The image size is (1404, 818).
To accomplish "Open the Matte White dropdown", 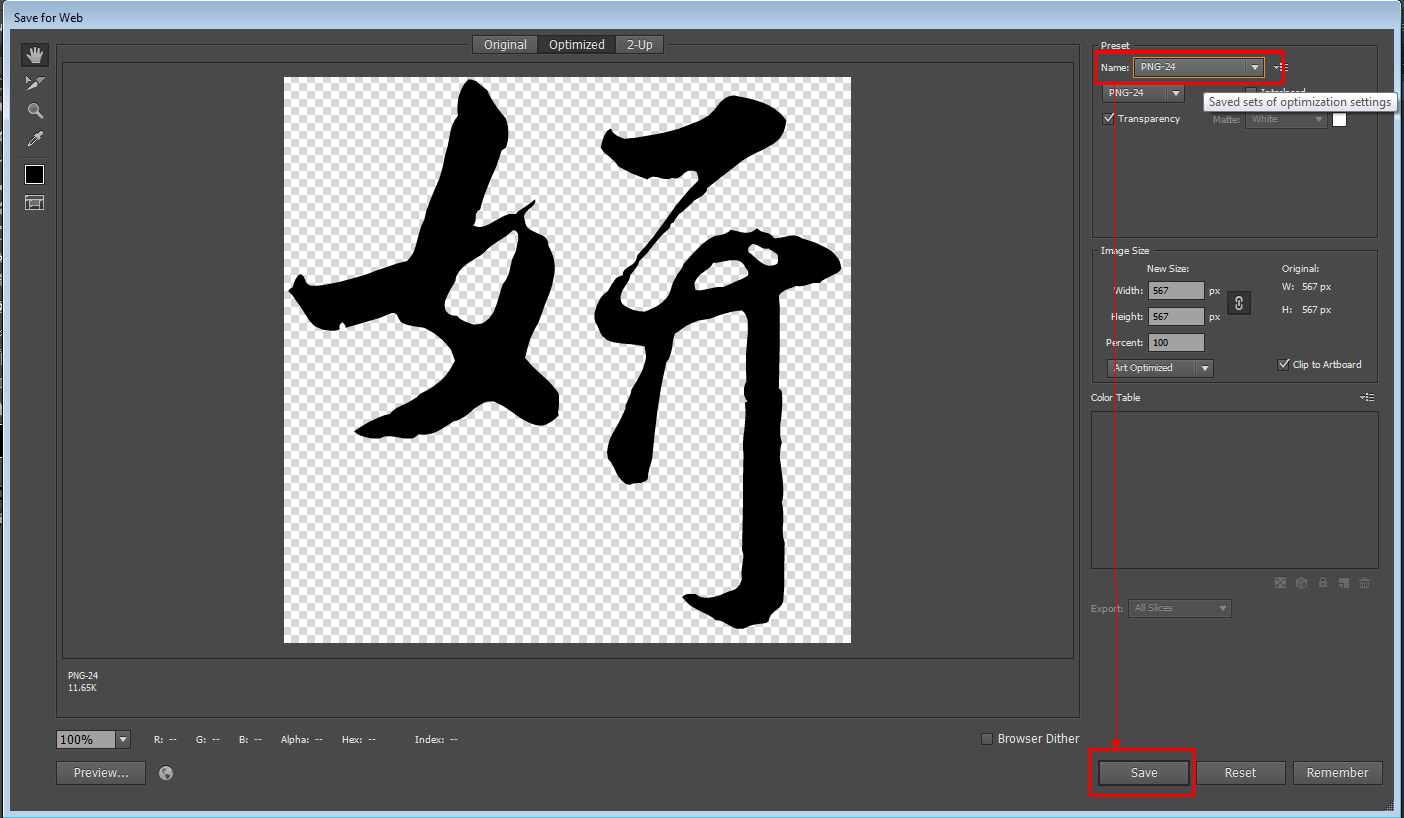I will [x=1286, y=119].
